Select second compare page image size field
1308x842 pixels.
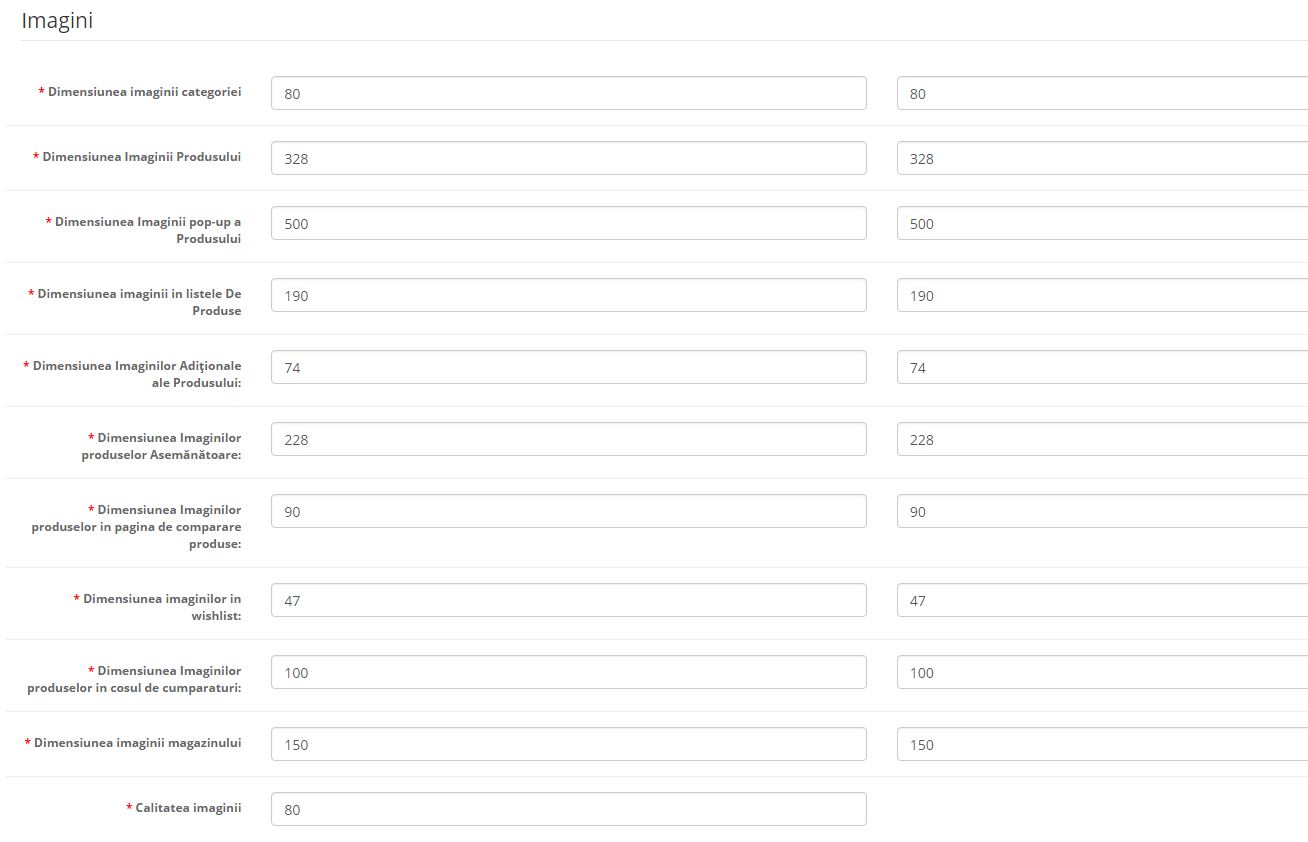1102,511
